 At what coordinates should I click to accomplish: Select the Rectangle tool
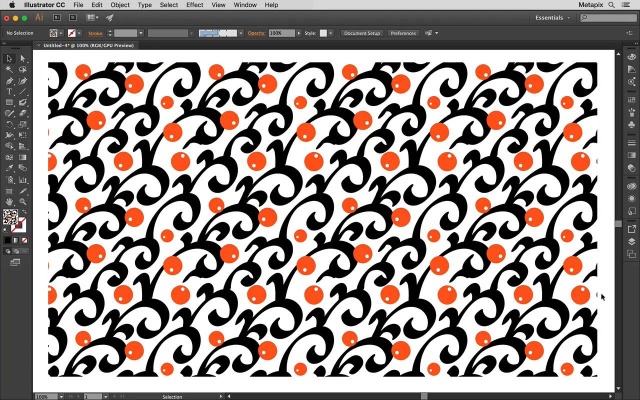pos(9,102)
